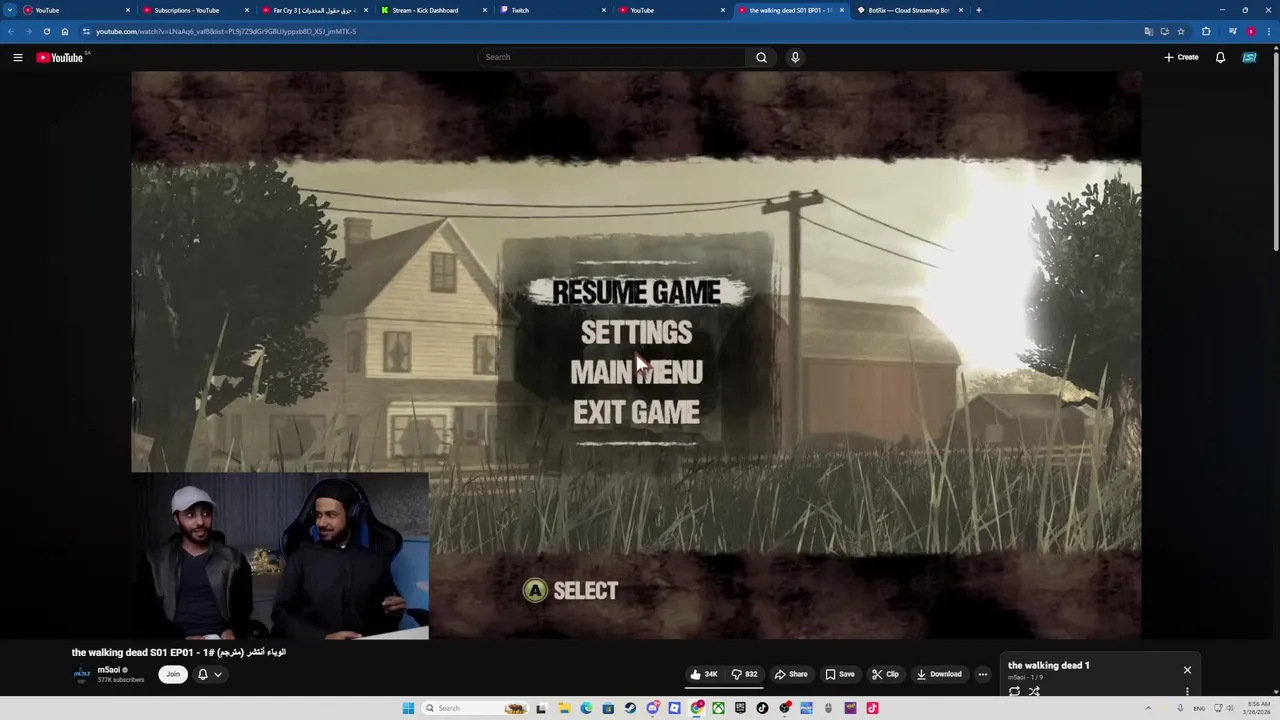Loop the walking dead 1 playlist
Screen dimensions: 1280x720
(x=1014, y=691)
